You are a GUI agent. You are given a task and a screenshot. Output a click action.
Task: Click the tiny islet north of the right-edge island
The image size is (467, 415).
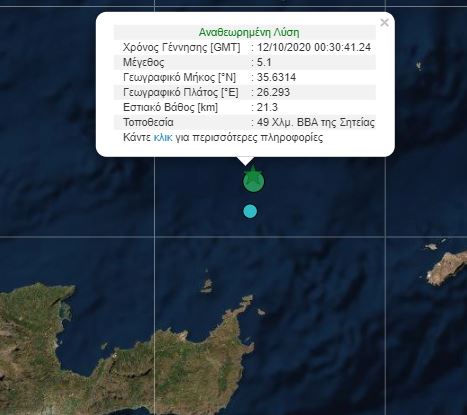click(x=431, y=247)
